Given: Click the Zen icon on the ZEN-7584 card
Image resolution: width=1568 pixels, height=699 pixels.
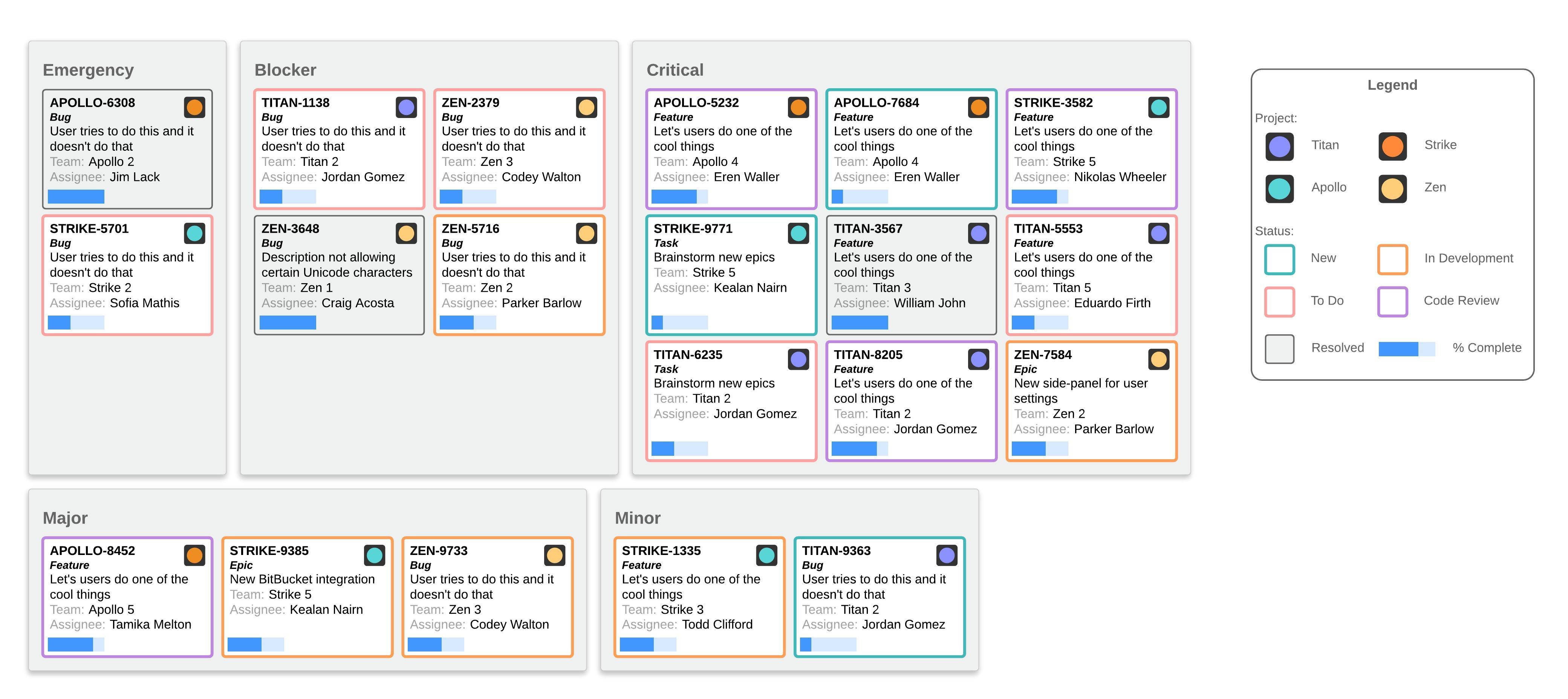Looking at the screenshot, I should [1158, 360].
